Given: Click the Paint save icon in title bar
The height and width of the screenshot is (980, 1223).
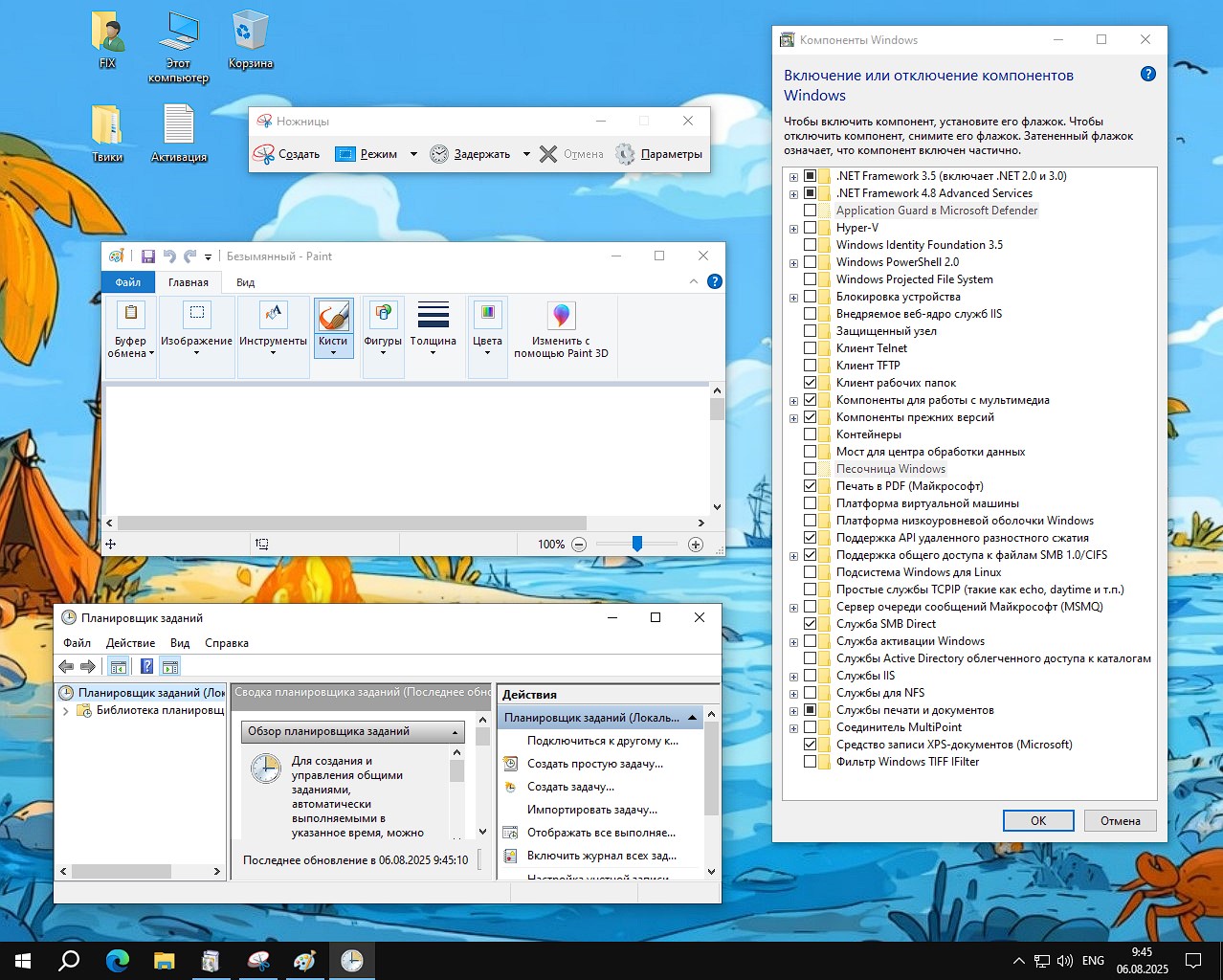Looking at the screenshot, I should pos(148,256).
